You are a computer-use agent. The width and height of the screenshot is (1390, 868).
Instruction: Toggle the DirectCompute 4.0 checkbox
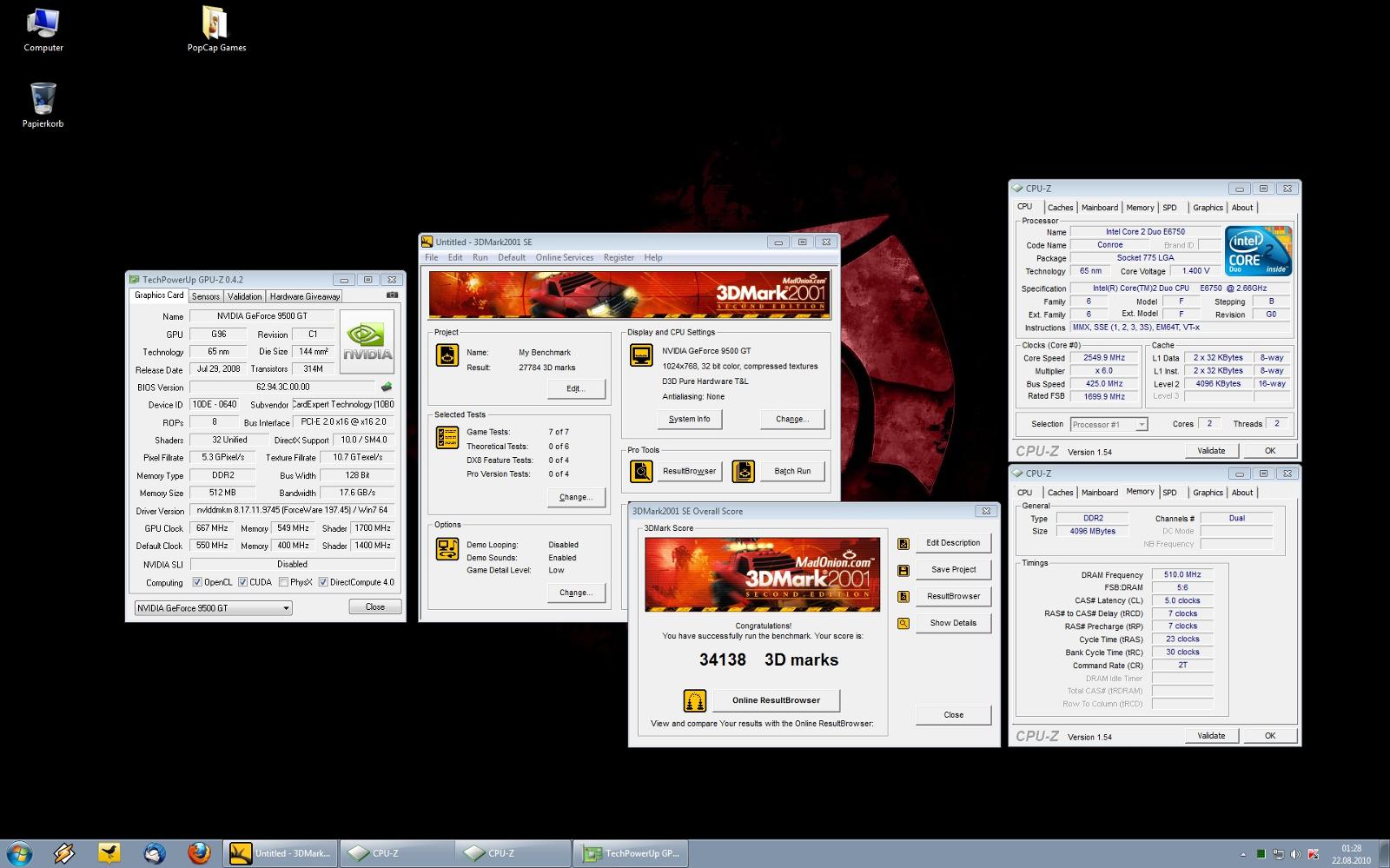(323, 582)
